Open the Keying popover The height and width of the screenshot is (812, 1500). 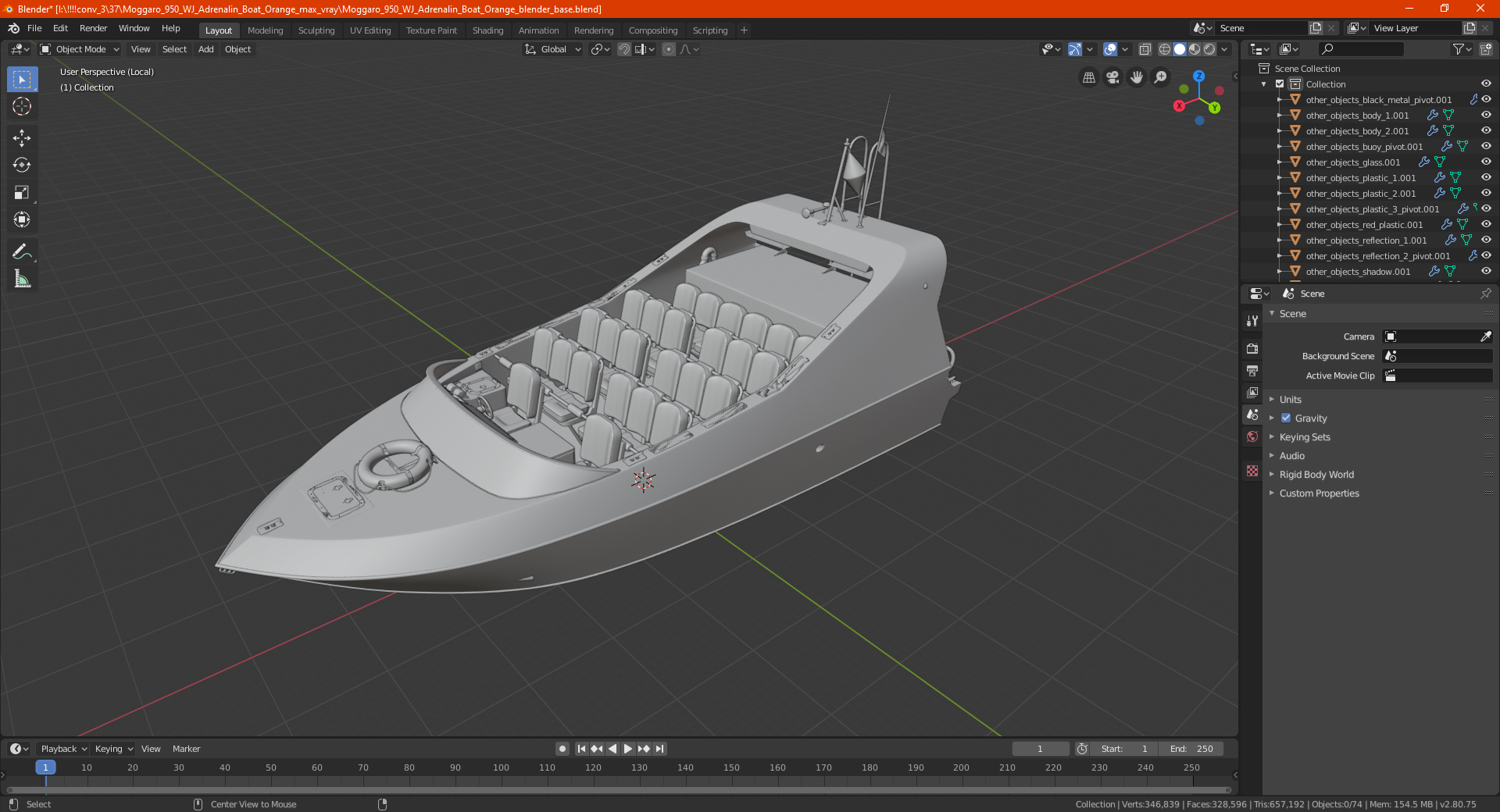tap(114, 749)
